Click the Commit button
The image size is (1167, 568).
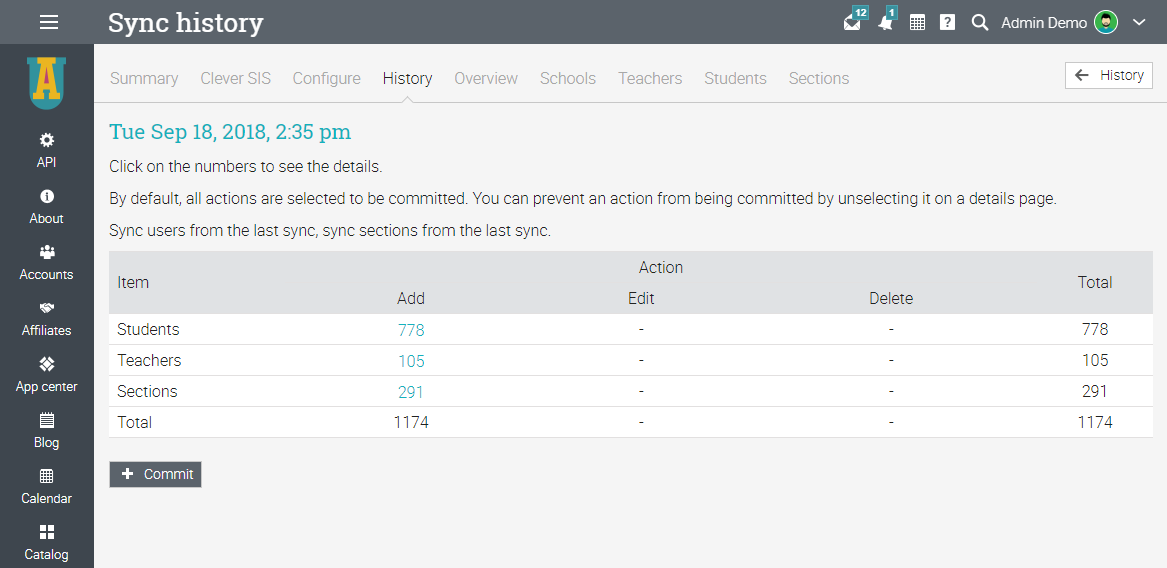click(156, 474)
